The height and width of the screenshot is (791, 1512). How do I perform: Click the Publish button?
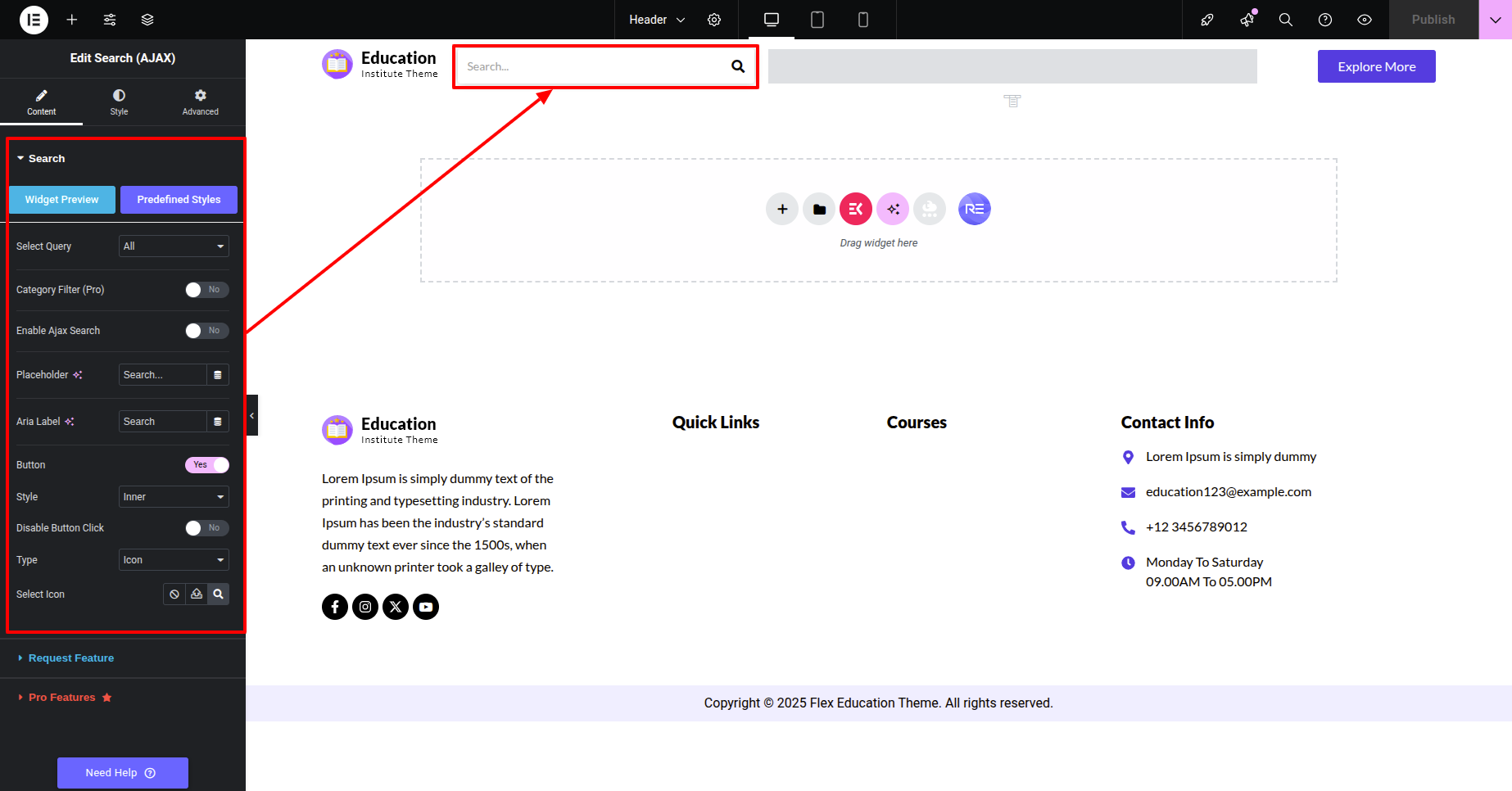tap(1433, 20)
